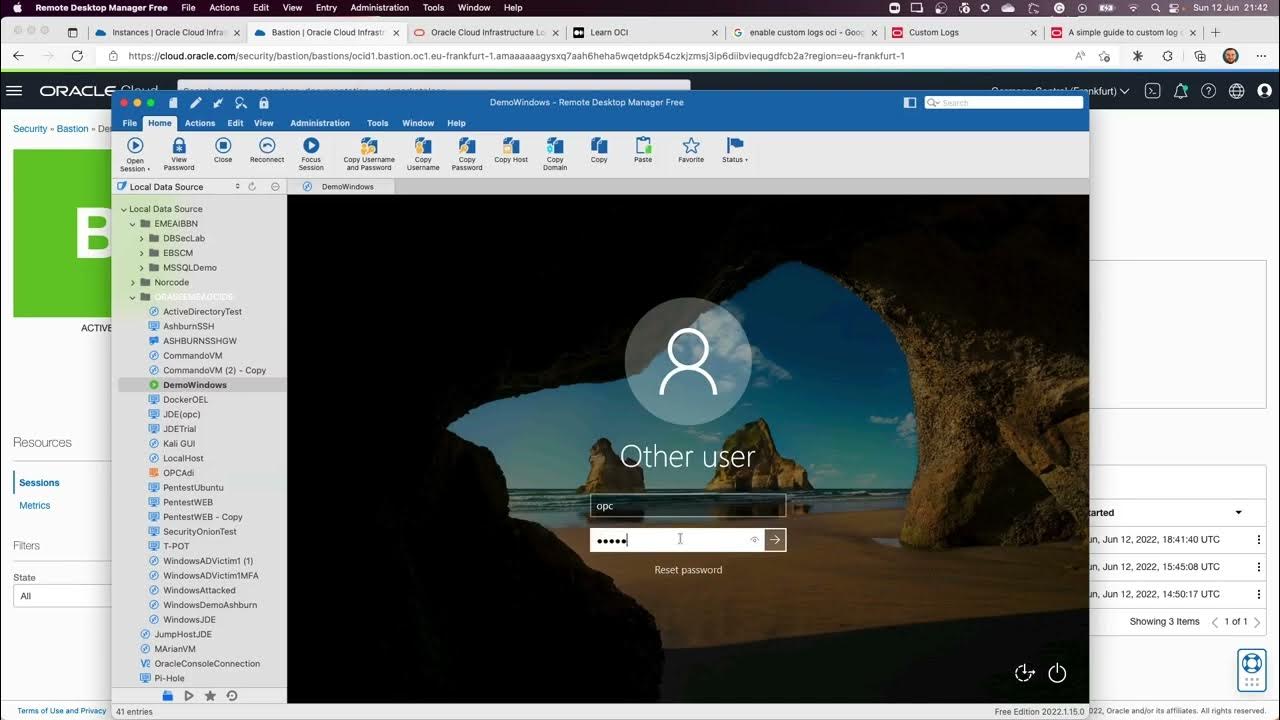The image size is (1280, 720).
Task: Open the Metrics link in Oracle Cloud page
Action: click(35, 505)
